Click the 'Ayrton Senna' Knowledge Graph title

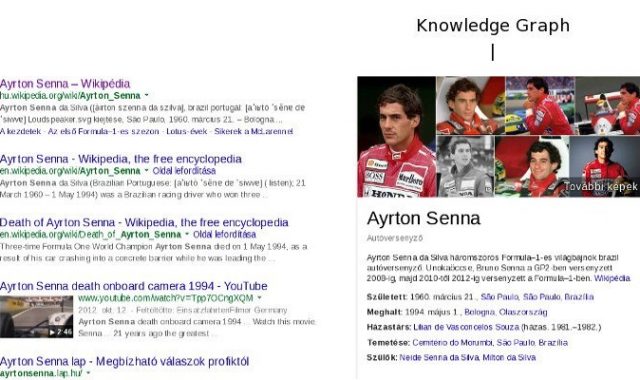[x=423, y=218]
